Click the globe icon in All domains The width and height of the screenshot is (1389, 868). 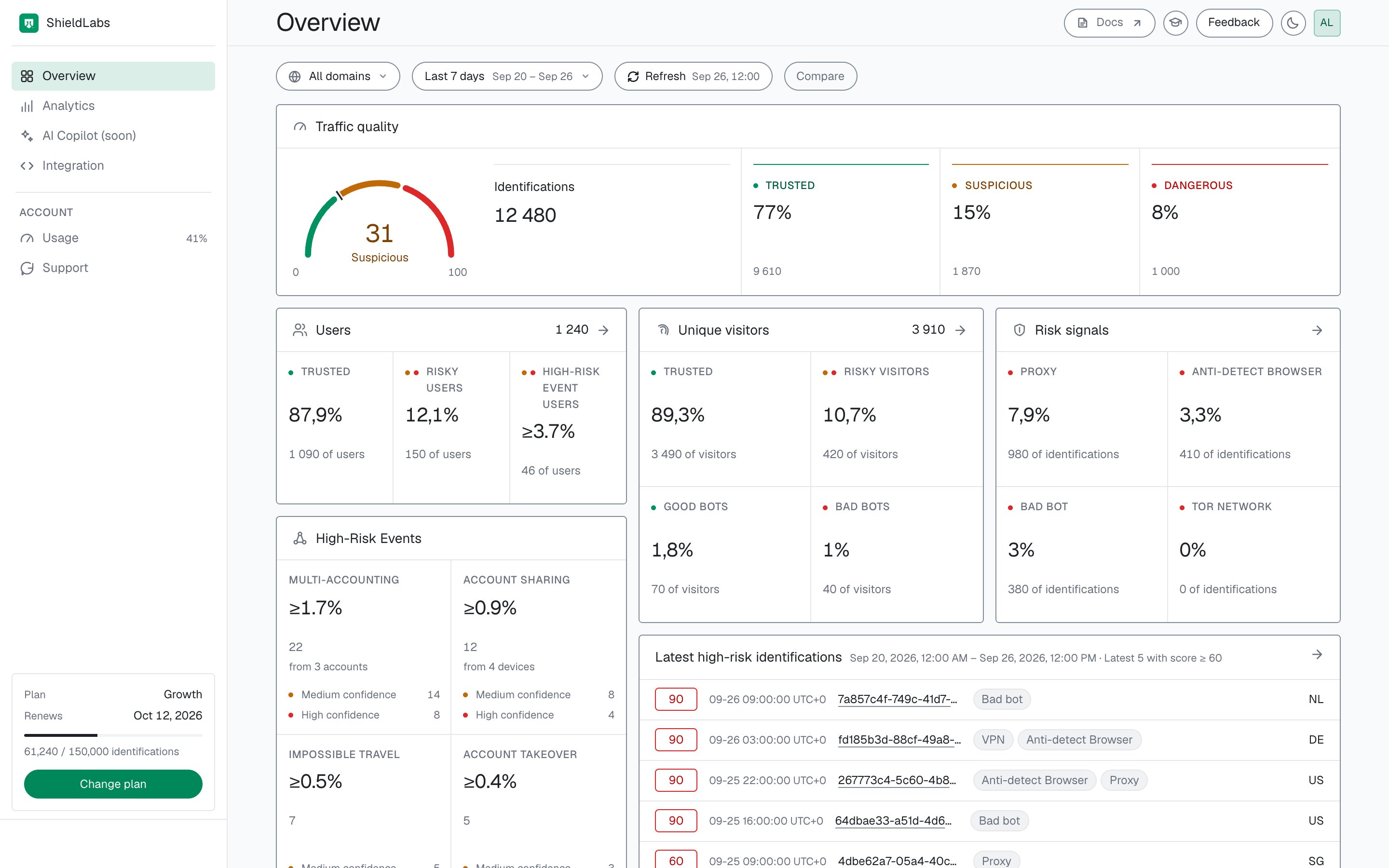click(x=295, y=76)
